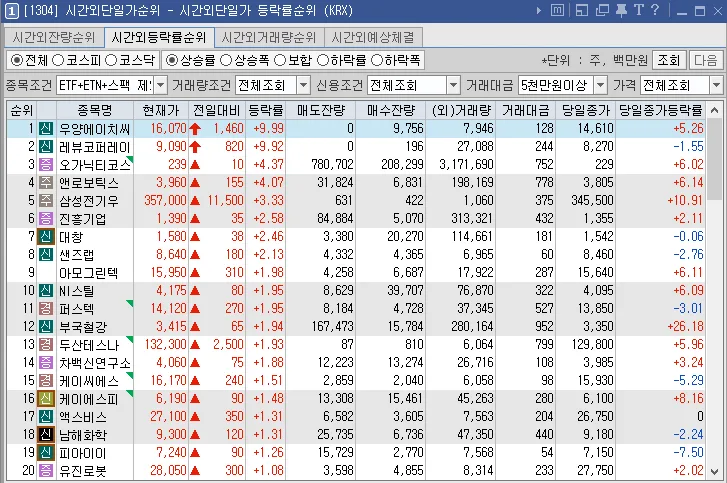Click the 신 badge next to 부국철강
The height and width of the screenshot is (483, 727).
(x=45, y=327)
